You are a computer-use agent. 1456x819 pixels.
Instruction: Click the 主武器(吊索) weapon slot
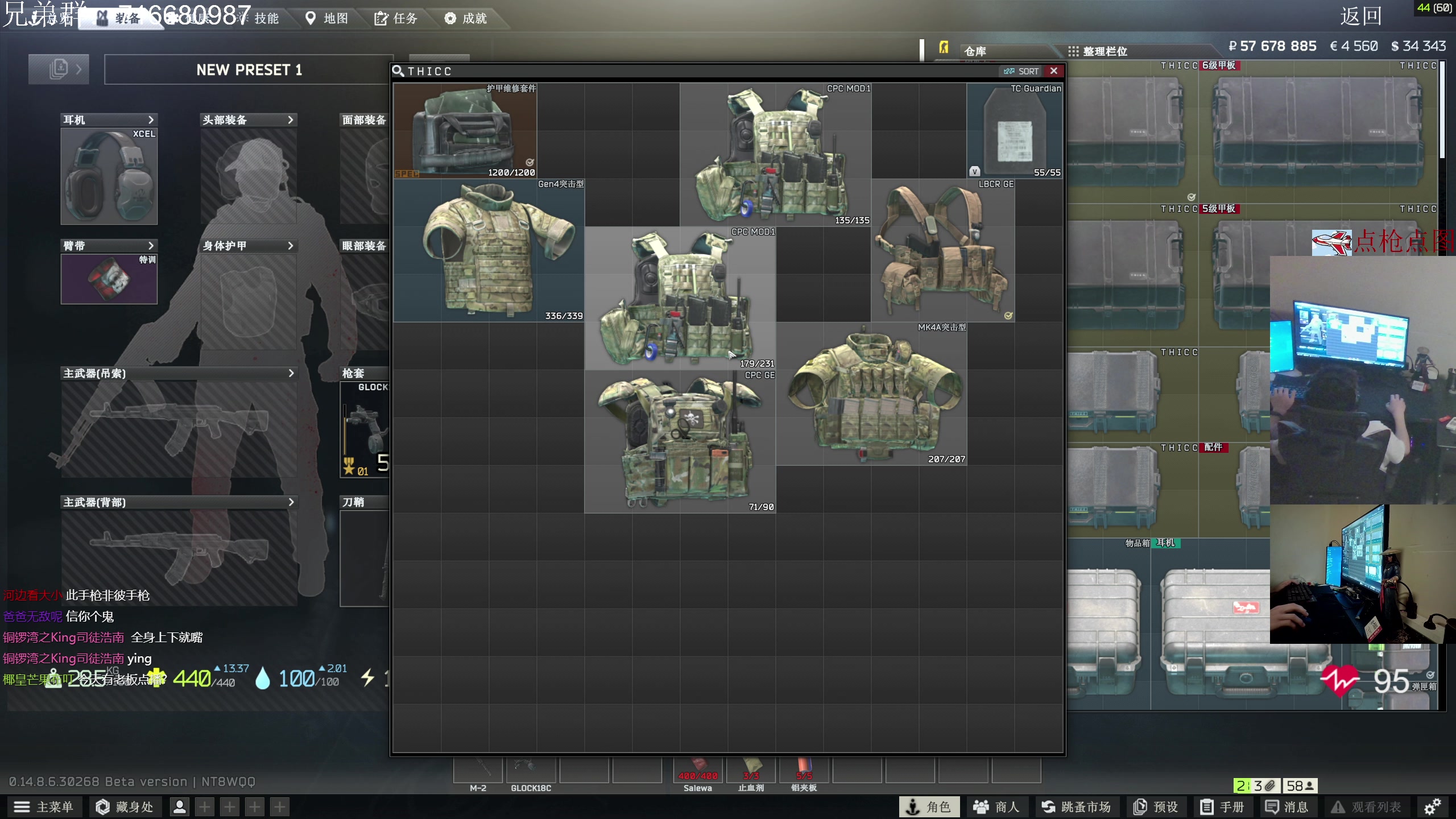179,429
